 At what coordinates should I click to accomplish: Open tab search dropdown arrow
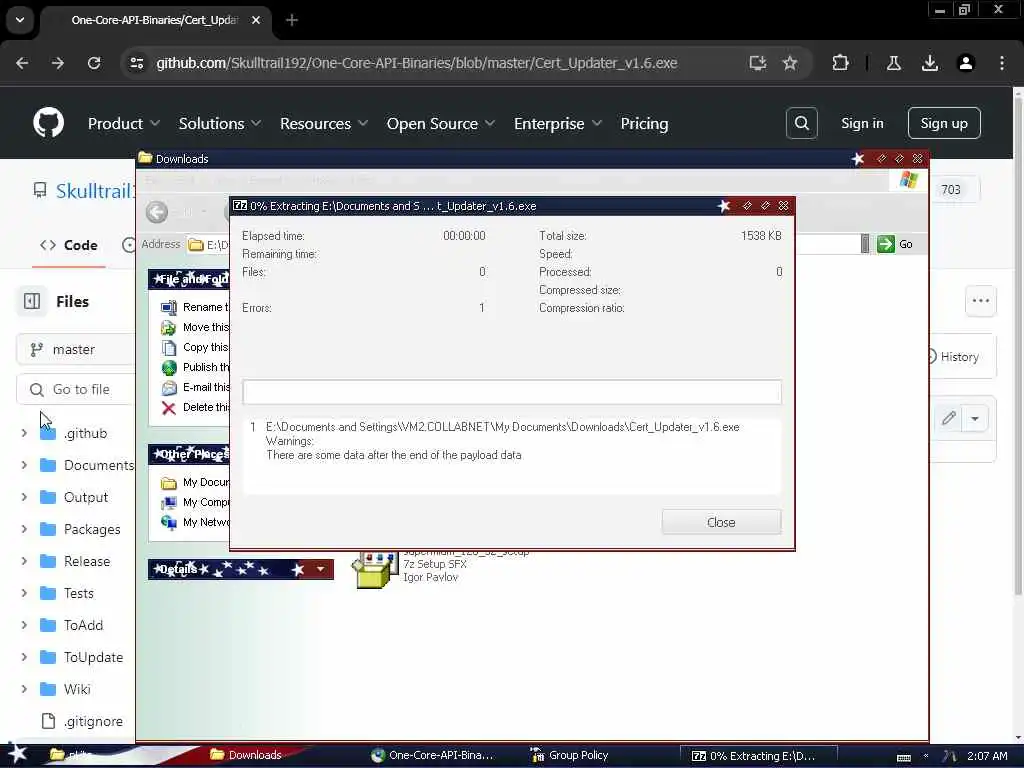point(20,20)
